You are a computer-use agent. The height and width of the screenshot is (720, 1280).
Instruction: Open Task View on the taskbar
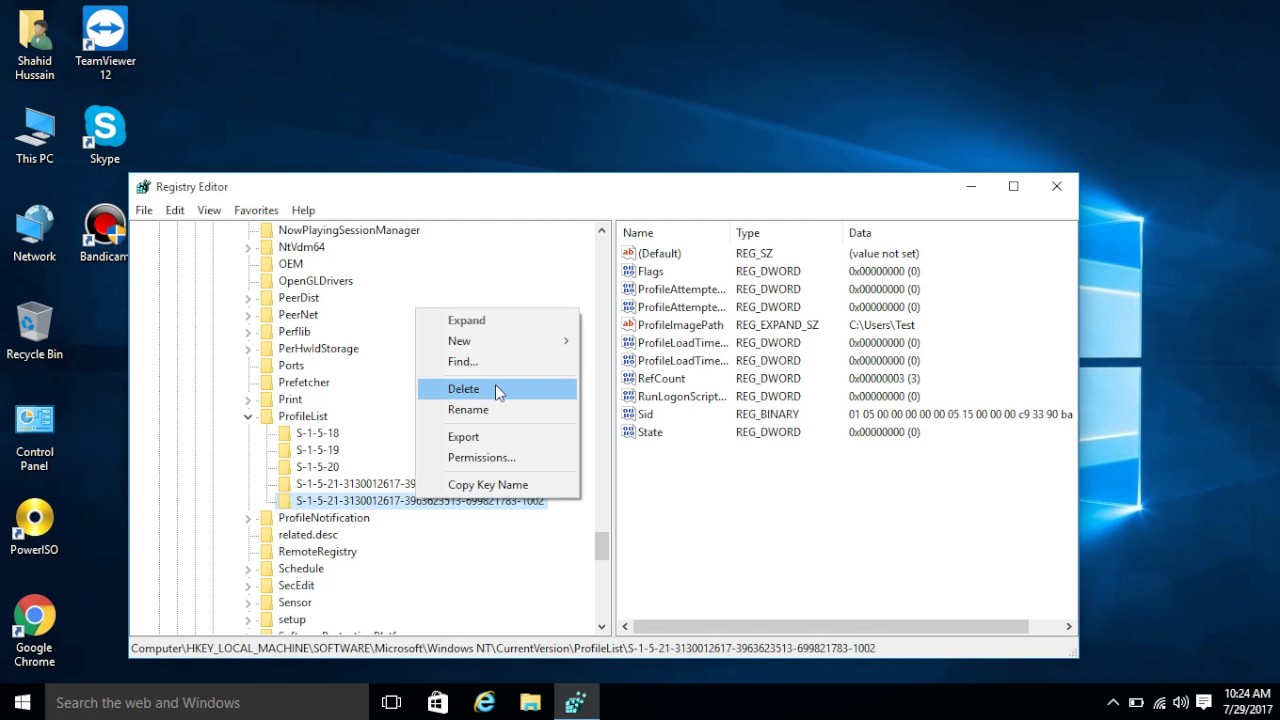[392, 703]
